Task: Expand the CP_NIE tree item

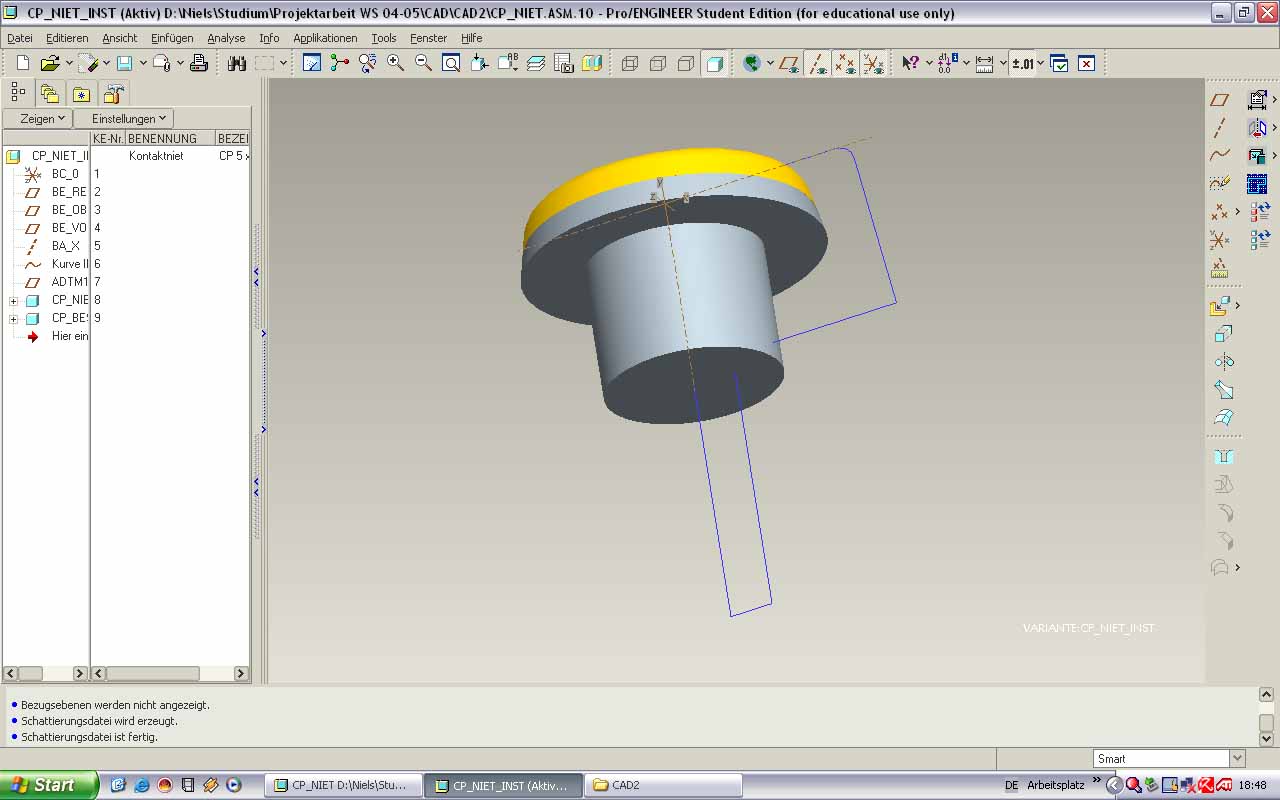Action: click(x=13, y=300)
